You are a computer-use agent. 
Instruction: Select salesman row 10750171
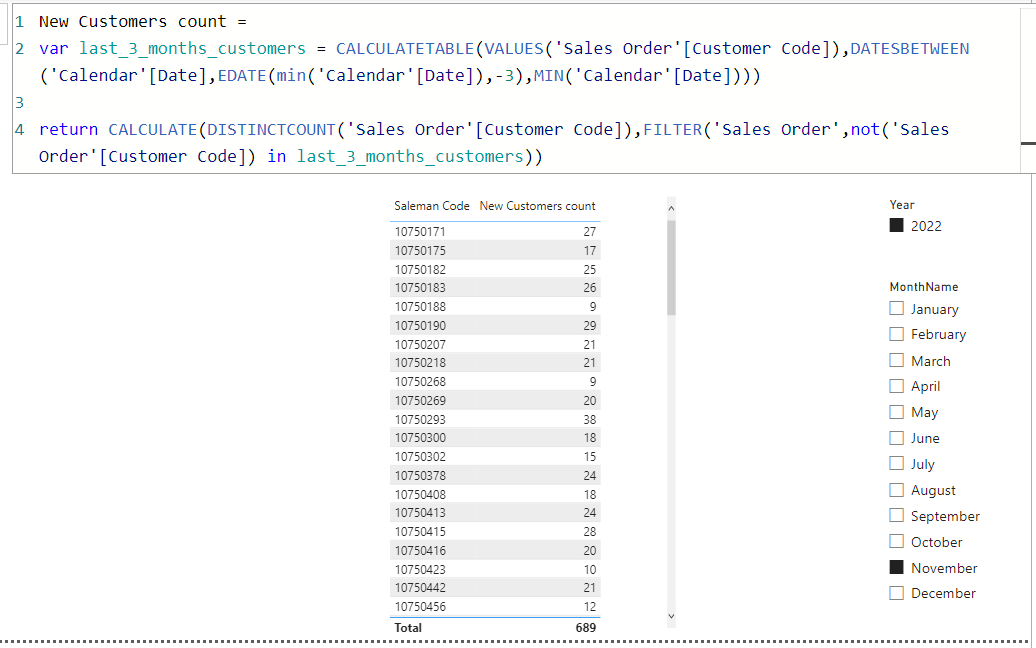tap(495, 232)
